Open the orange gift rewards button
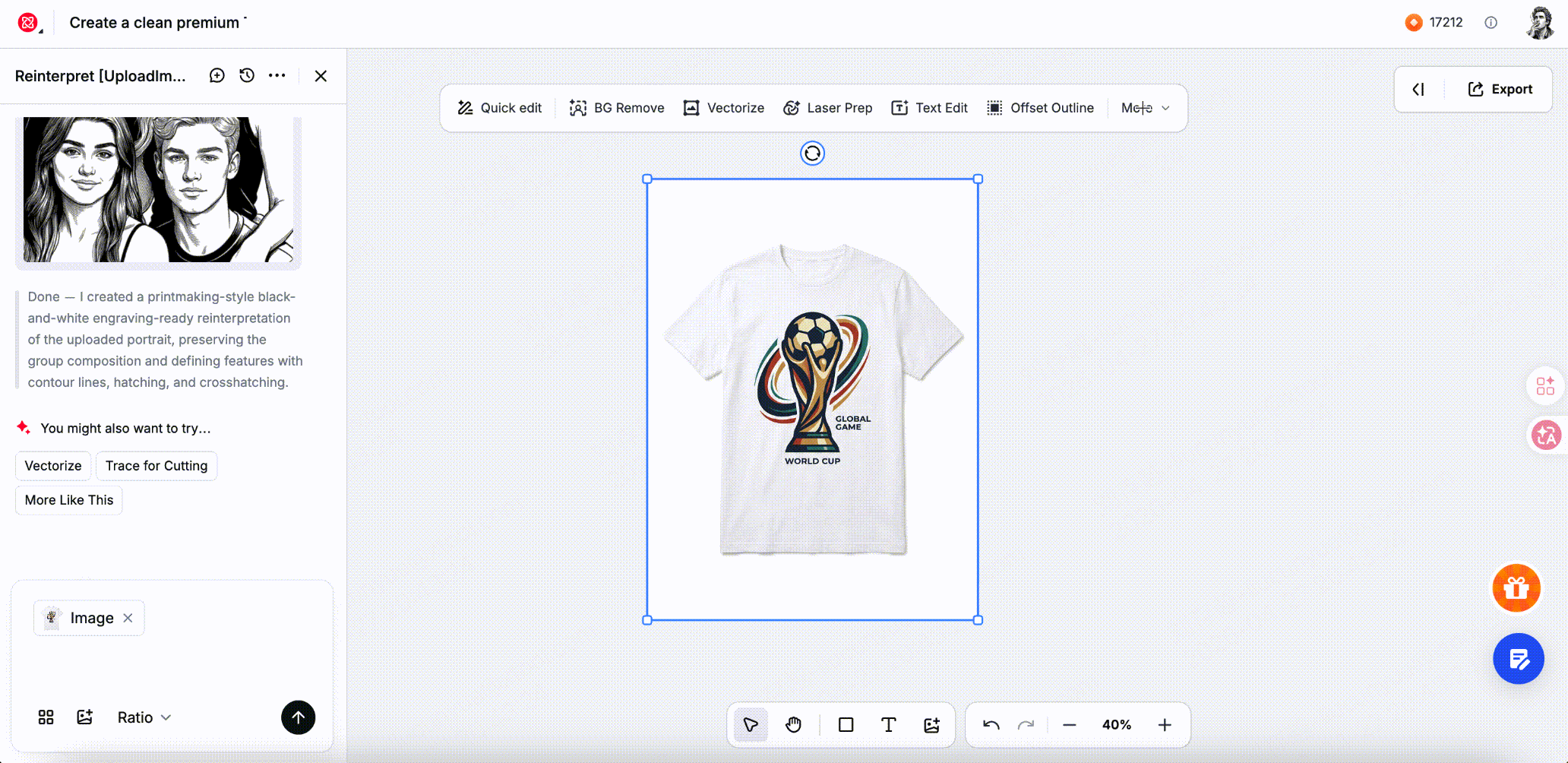Screen dimensions: 1568x763 tap(1516, 587)
